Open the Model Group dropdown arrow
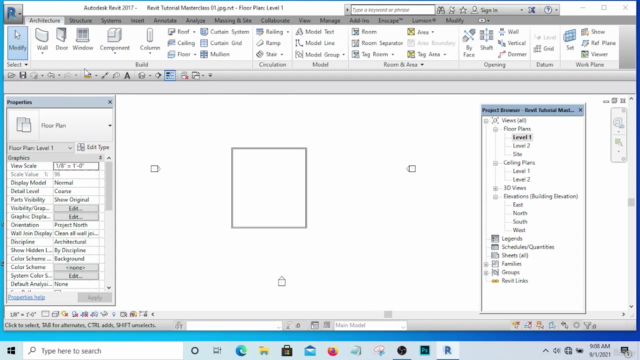Screen dimensions: 640x360 (x=344, y=55)
